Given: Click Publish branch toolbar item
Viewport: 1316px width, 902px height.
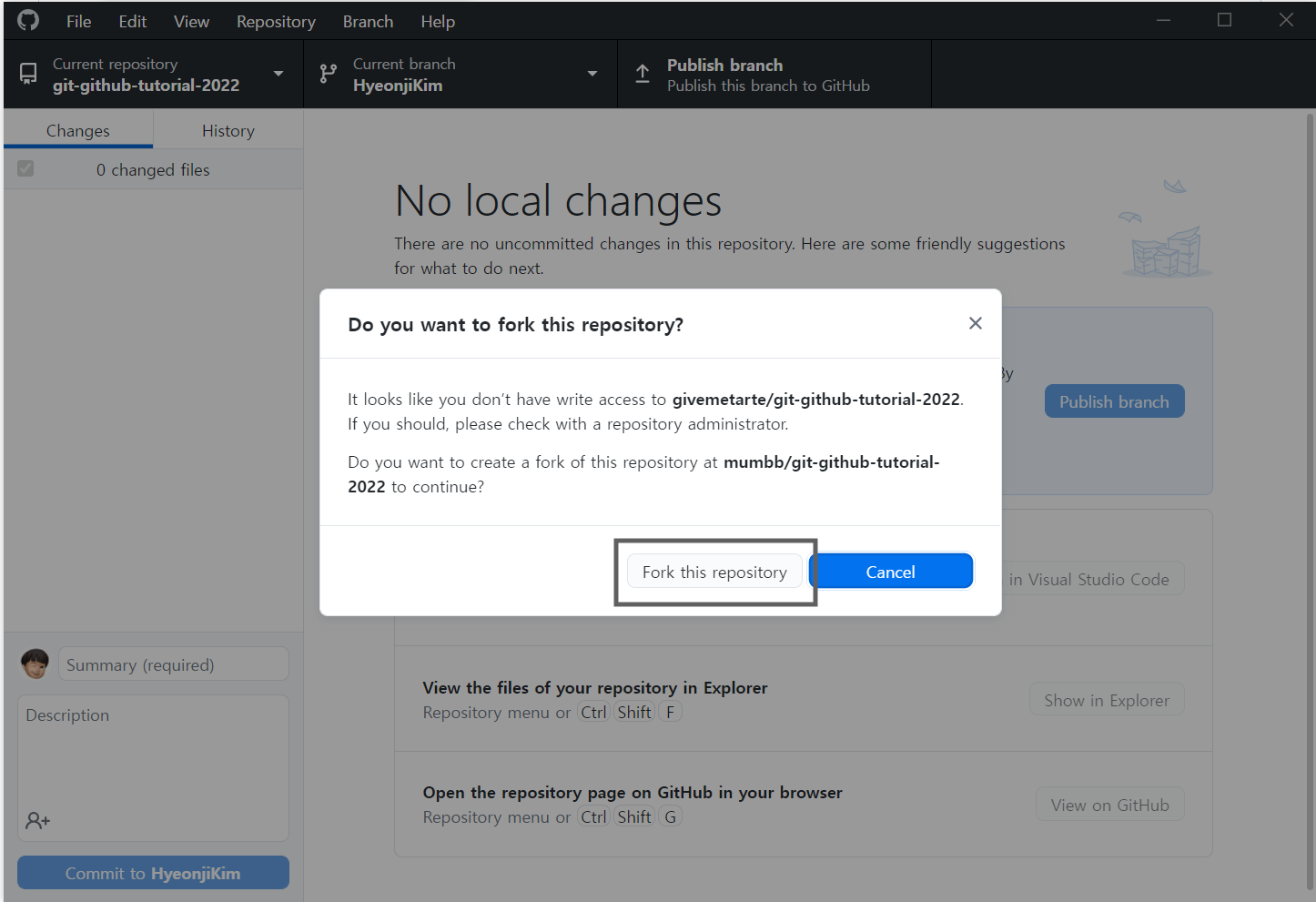Looking at the screenshot, I should (x=774, y=74).
